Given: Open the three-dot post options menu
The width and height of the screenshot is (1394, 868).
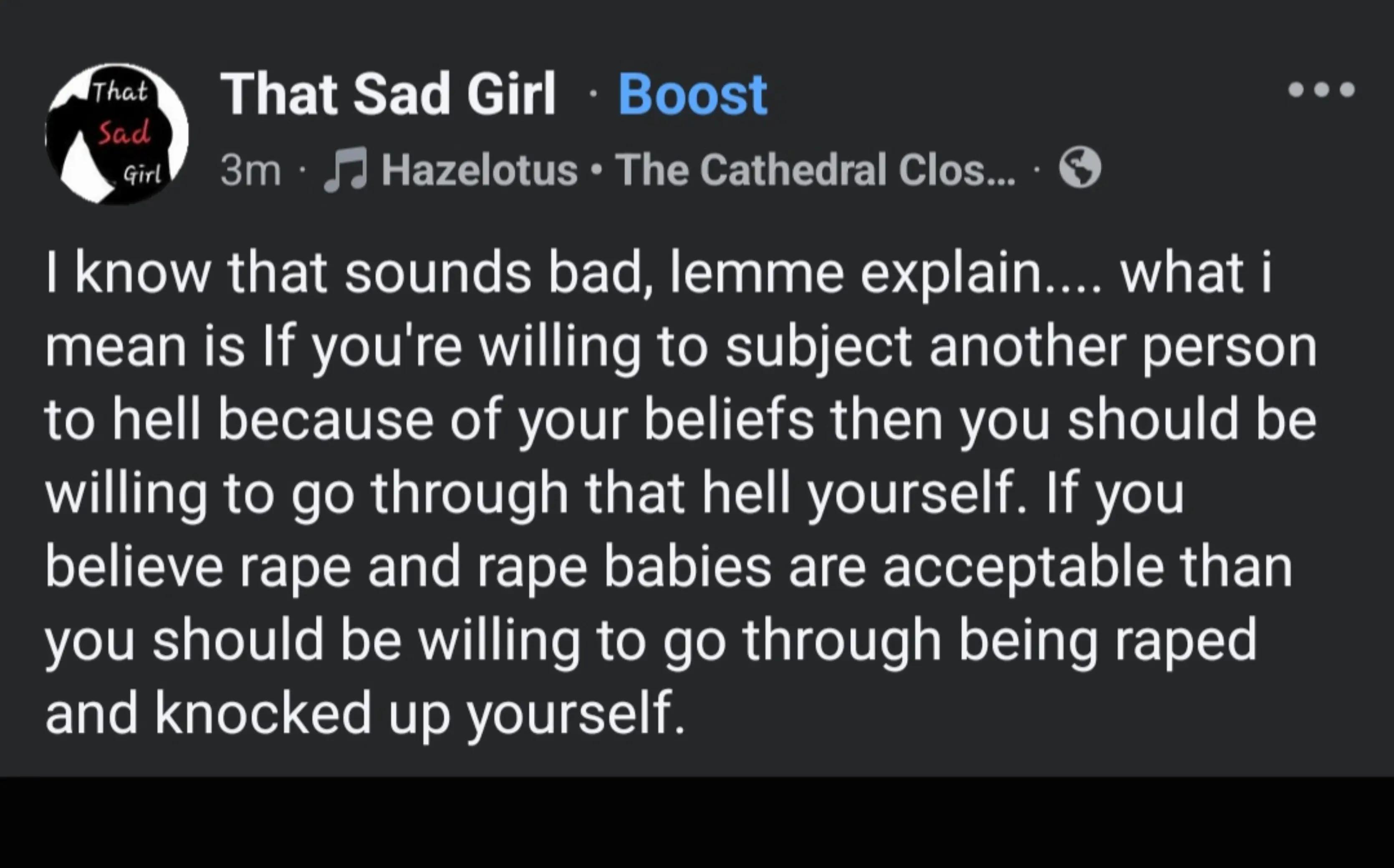Looking at the screenshot, I should (1321, 90).
